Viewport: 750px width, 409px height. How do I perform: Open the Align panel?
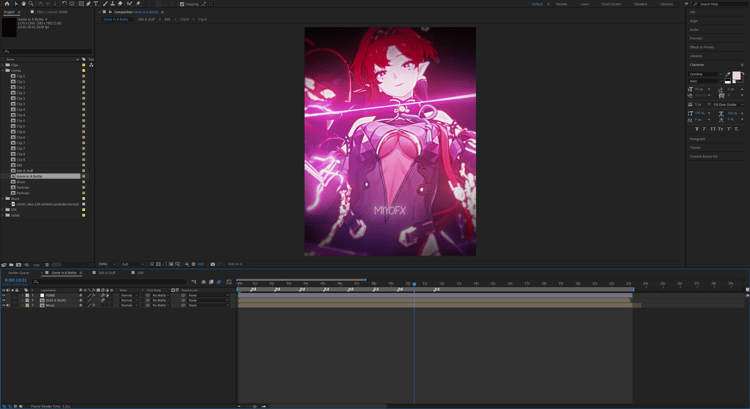click(694, 21)
